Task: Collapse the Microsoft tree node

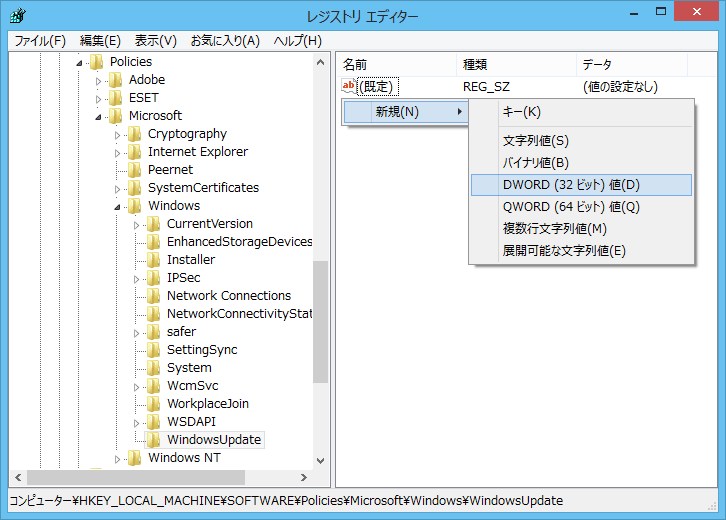Action: [x=99, y=117]
